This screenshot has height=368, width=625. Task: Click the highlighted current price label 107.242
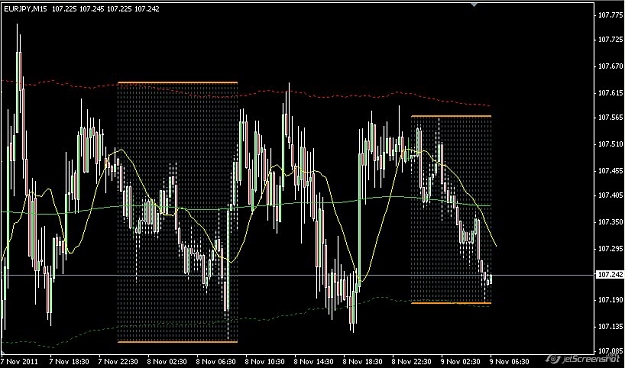pos(609,275)
